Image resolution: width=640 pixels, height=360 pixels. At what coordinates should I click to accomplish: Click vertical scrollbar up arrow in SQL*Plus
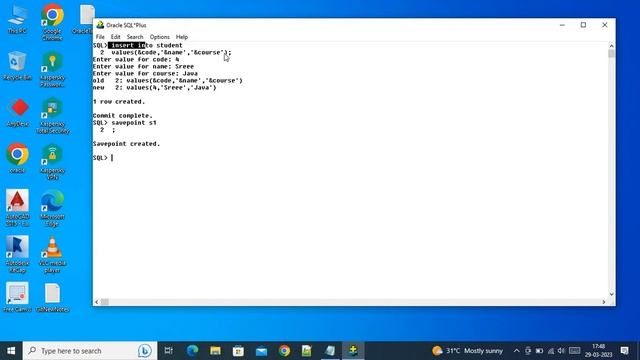611,46
